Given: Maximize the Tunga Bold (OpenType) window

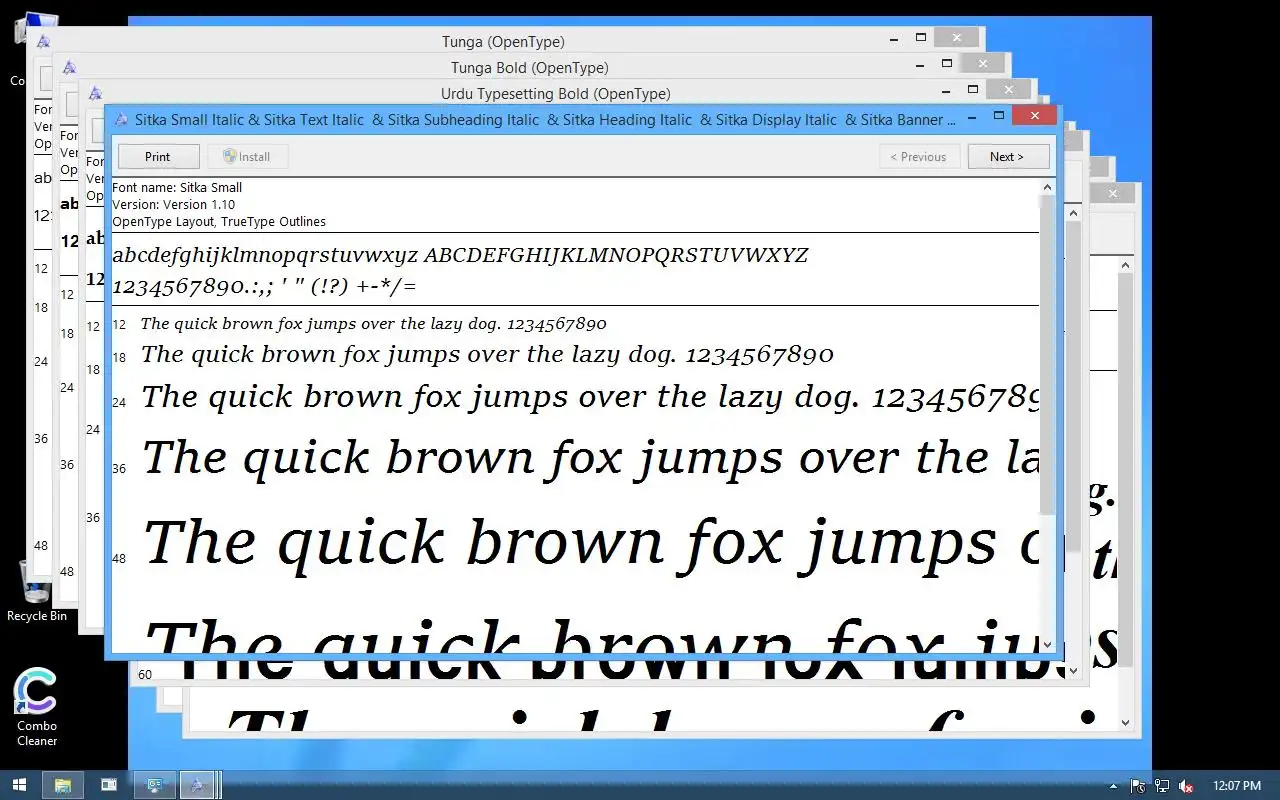Looking at the screenshot, I should (947, 64).
